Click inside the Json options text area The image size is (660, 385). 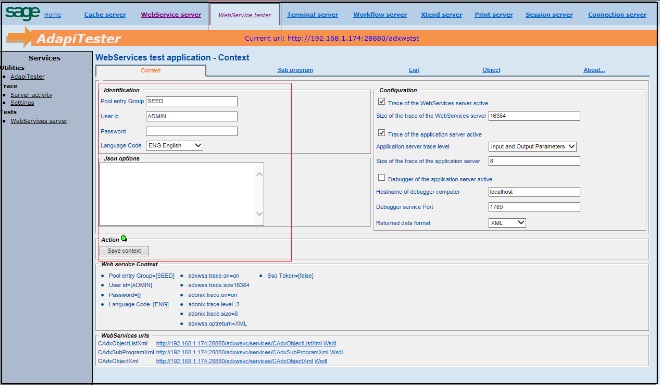pos(178,194)
